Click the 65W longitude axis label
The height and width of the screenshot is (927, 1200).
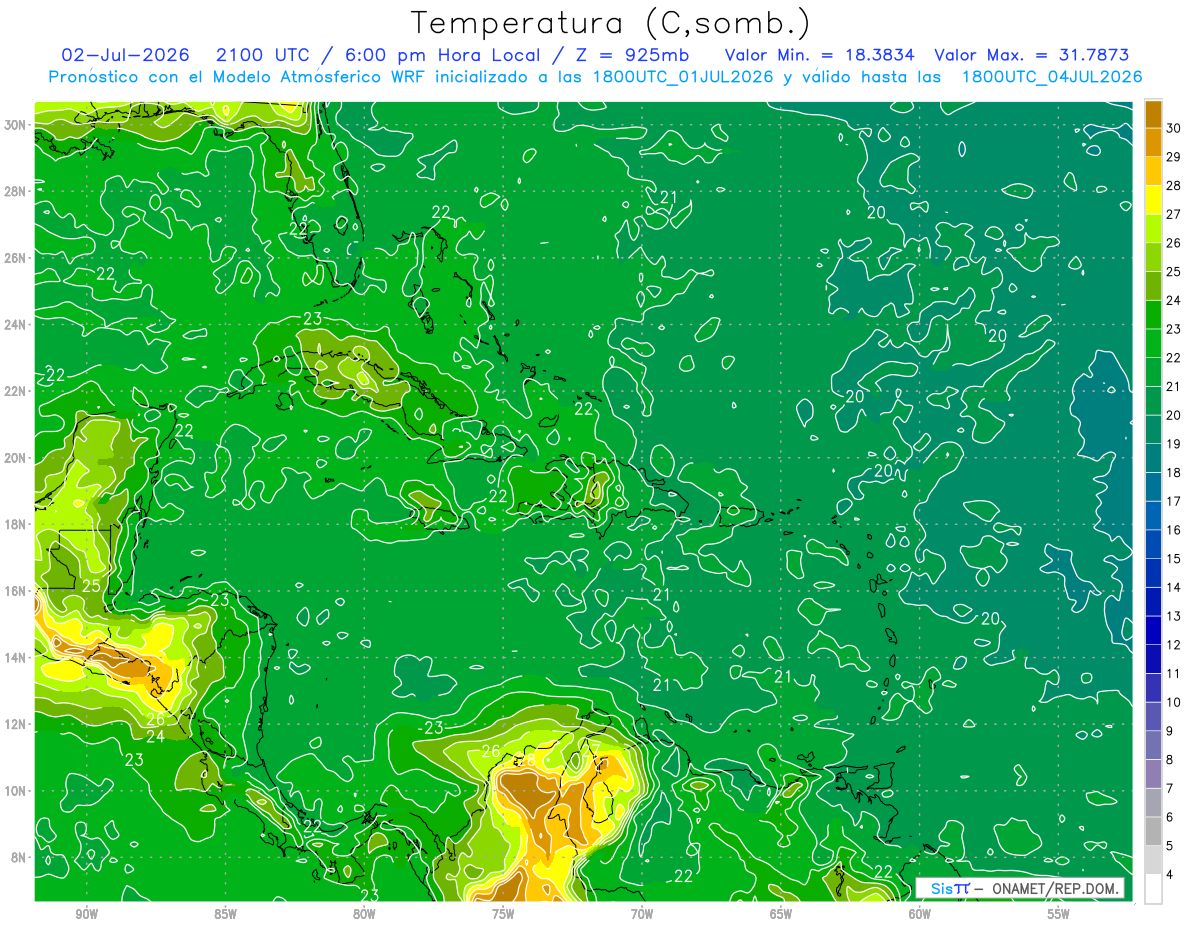pos(781,914)
